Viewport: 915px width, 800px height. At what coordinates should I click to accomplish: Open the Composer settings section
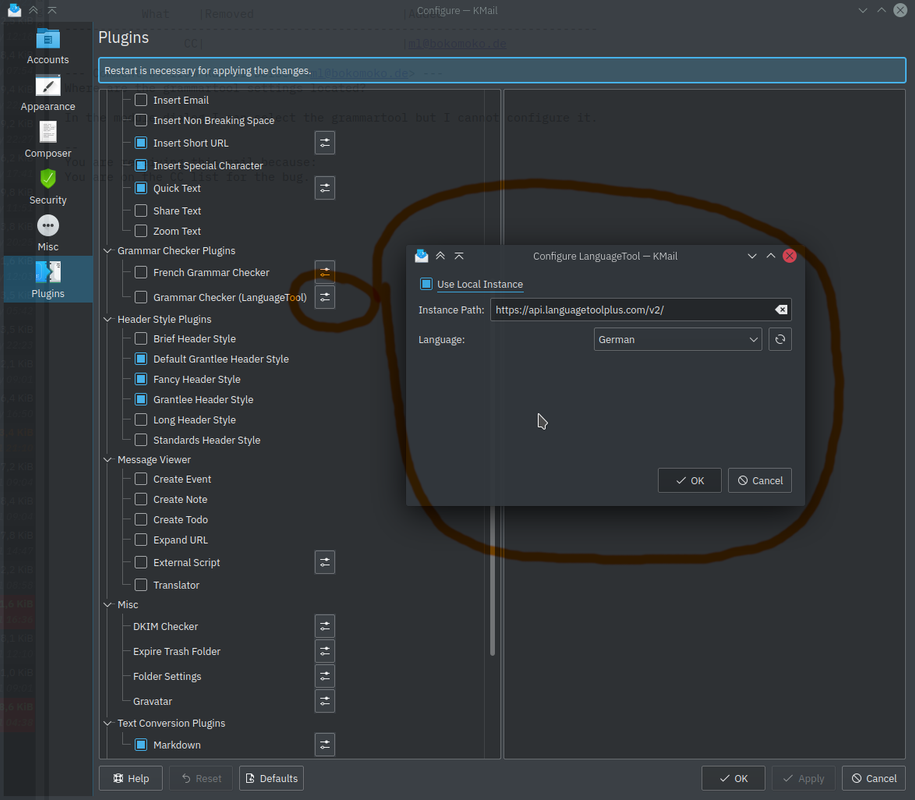(48, 140)
